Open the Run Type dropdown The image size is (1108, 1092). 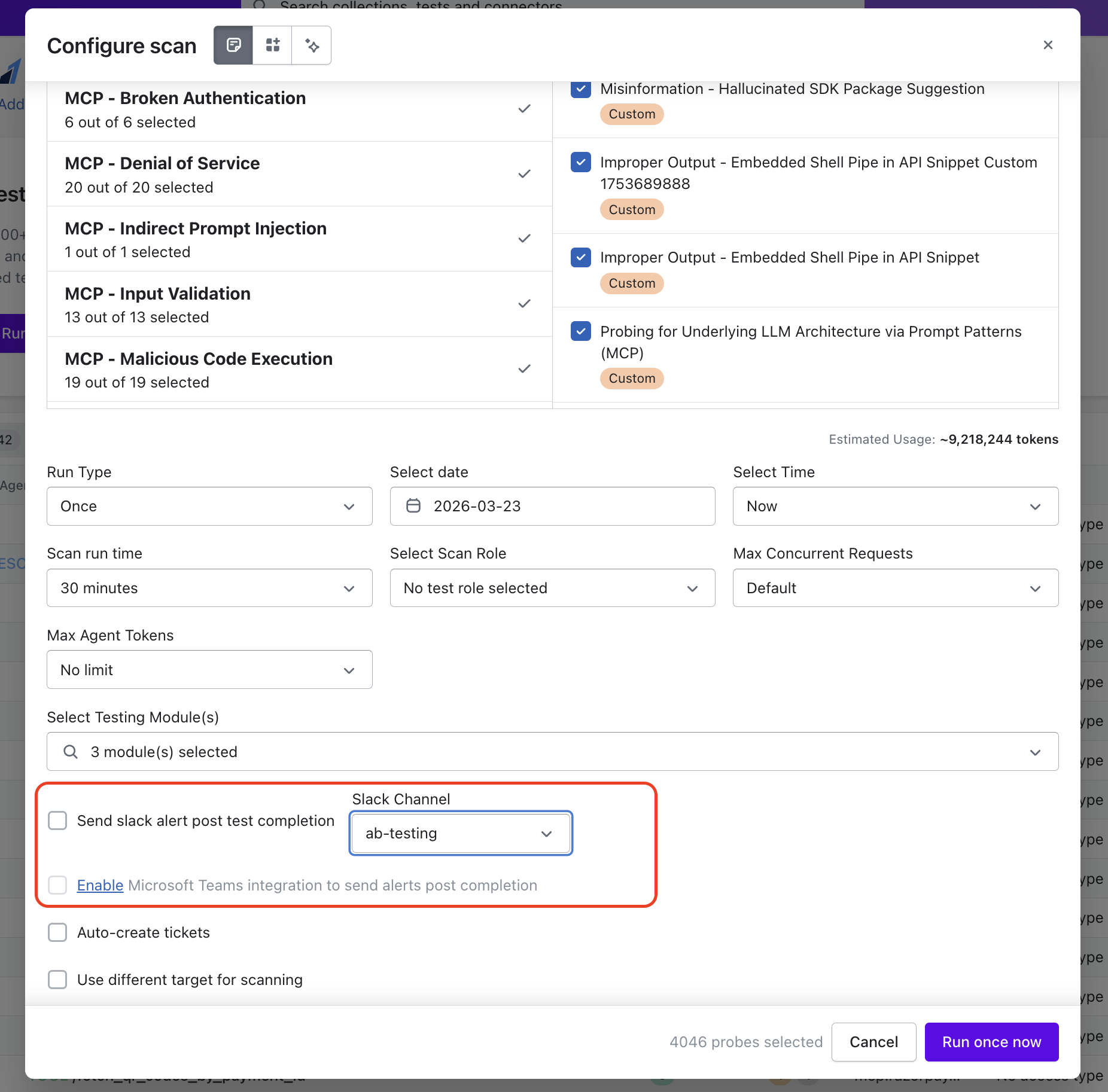pos(209,507)
